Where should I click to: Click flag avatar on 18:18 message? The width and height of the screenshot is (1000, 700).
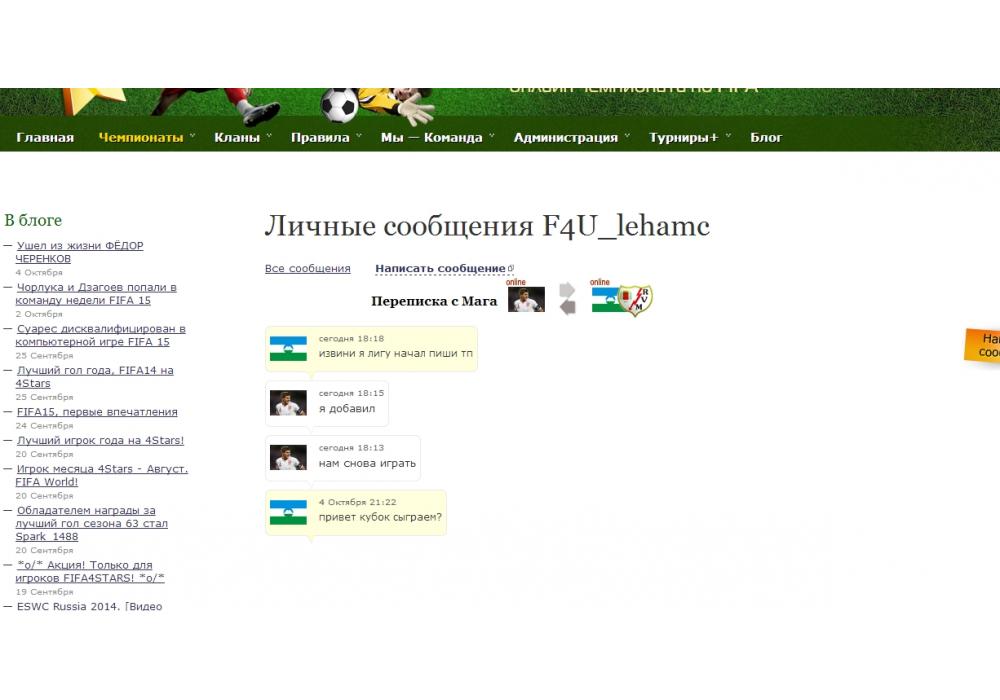[288, 349]
